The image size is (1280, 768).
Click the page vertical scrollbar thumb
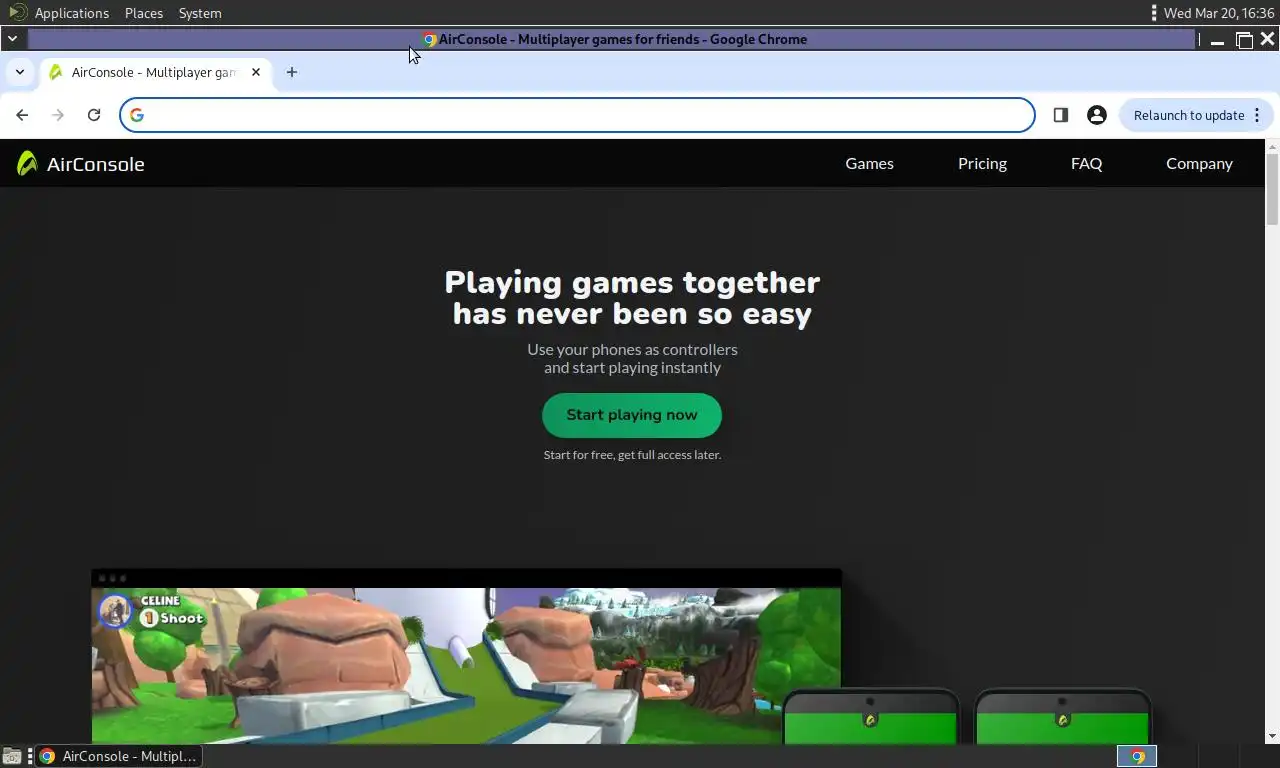1272,190
